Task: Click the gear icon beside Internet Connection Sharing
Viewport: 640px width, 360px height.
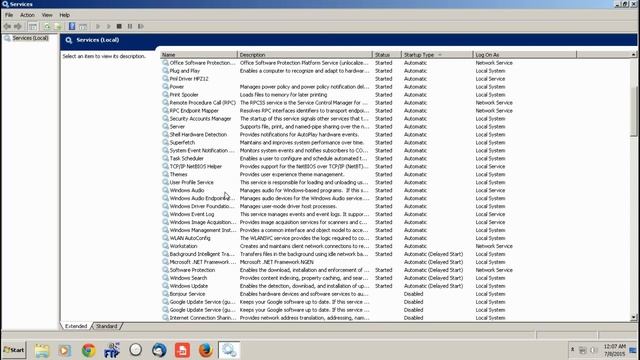Action: pos(165,318)
